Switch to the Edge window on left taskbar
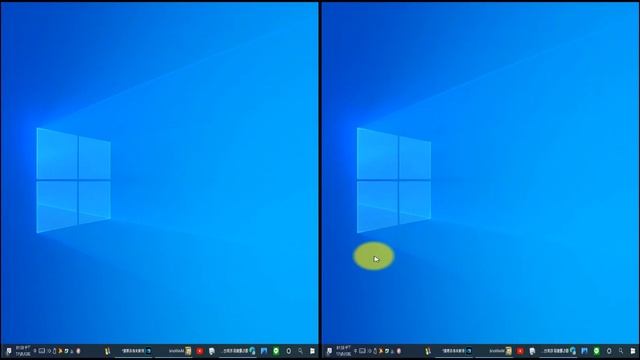Screen dimensions: 640x360 click(238, 351)
